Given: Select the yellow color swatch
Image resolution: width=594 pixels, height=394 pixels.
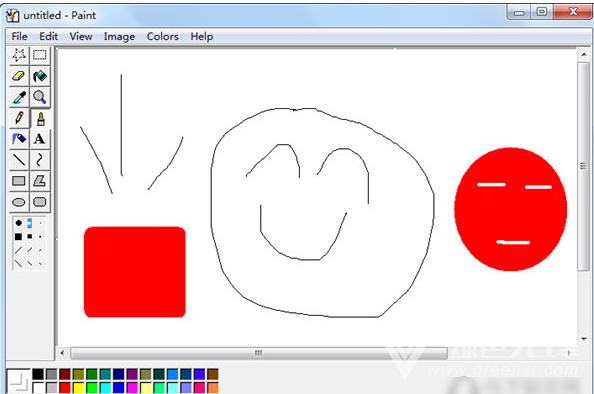Looking at the screenshot, I should coord(78,388).
